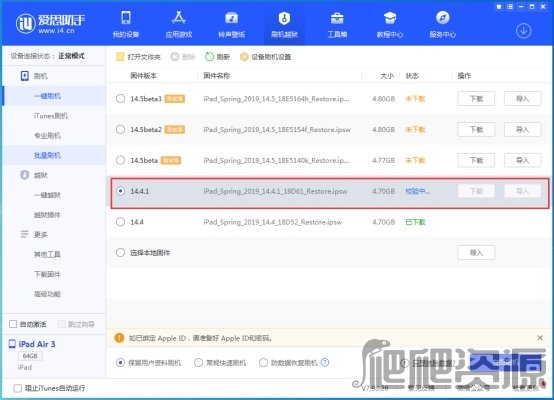Open the 工具箱 toolbox section
554x400 pixels.
tap(337, 24)
